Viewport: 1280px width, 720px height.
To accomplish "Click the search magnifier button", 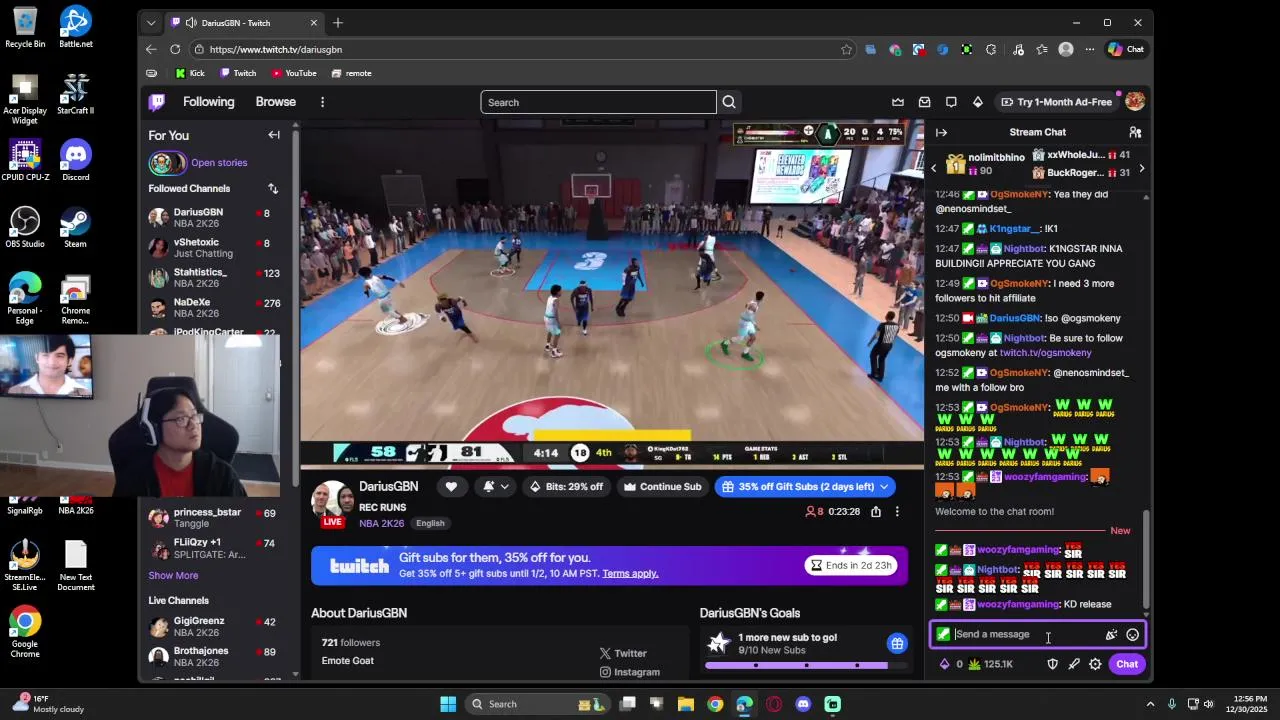I will pyautogui.click(x=729, y=102).
